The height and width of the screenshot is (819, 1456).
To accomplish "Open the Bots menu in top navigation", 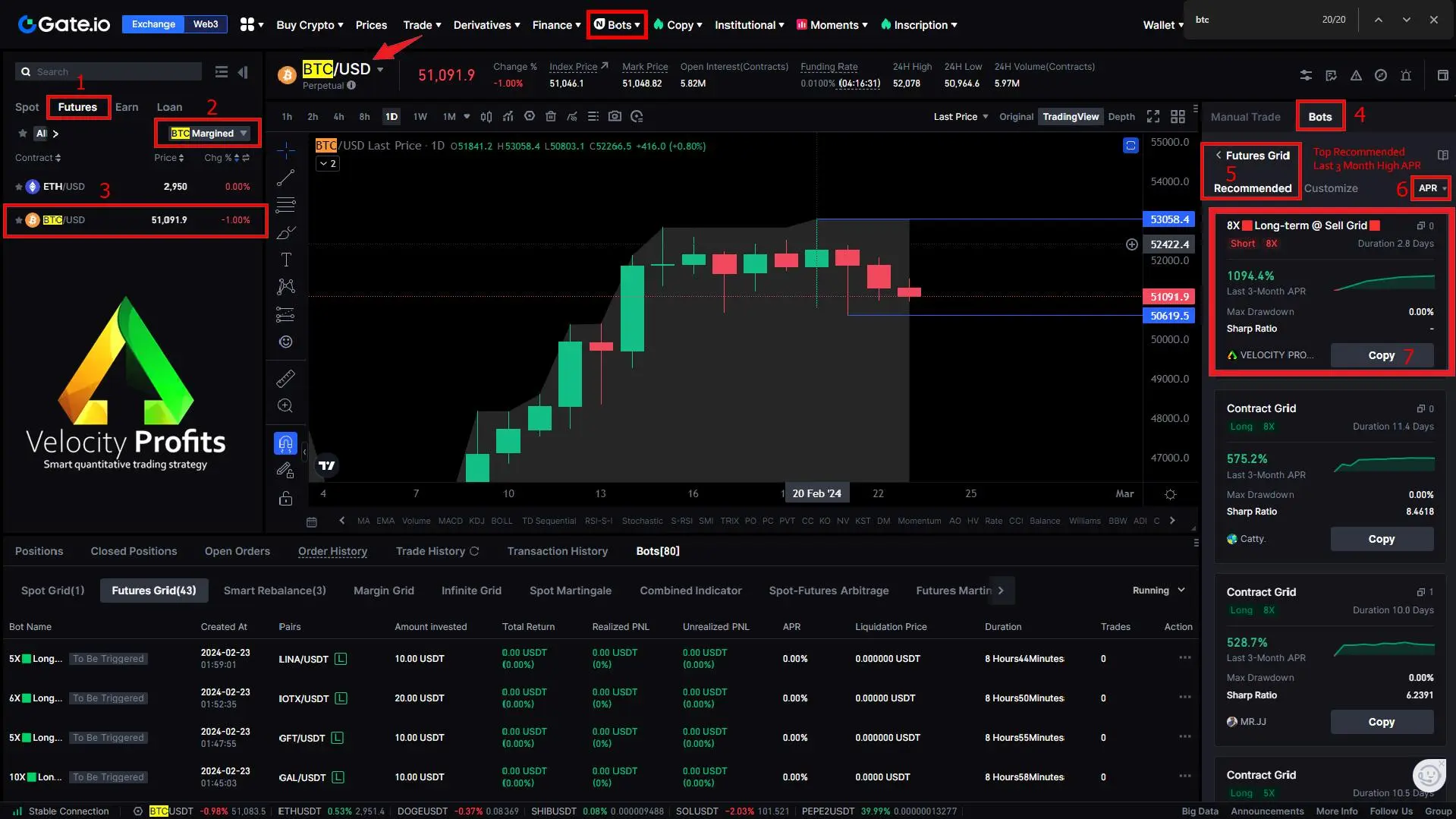I will click(x=617, y=25).
